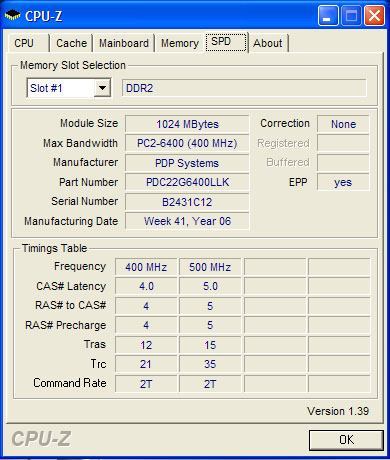Click the Trc value 21
Image resolution: width=390 pixels, height=460 pixels.
point(146,364)
